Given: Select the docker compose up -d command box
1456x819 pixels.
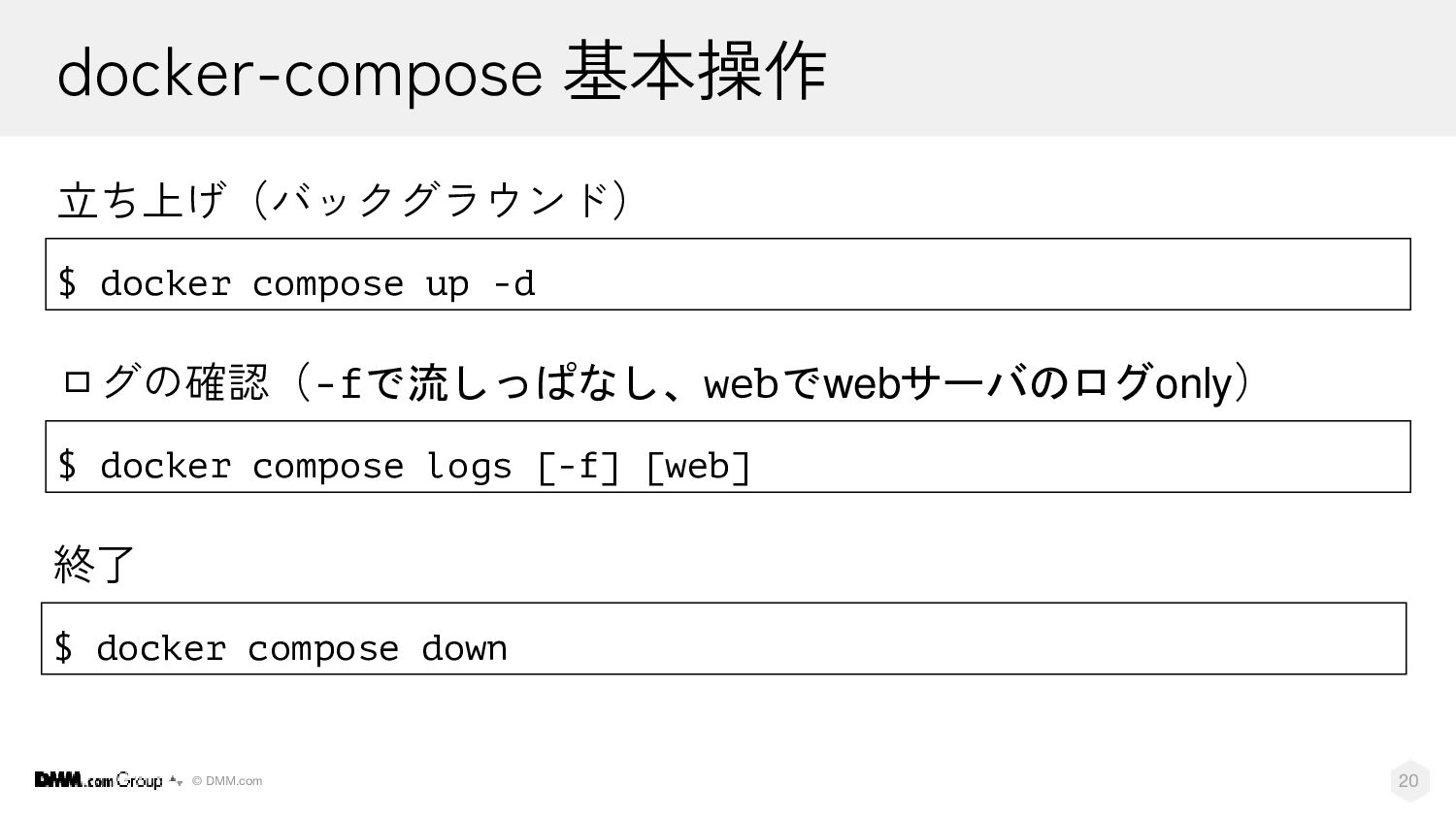Looking at the screenshot, I should pyautogui.click(x=728, y=274).
